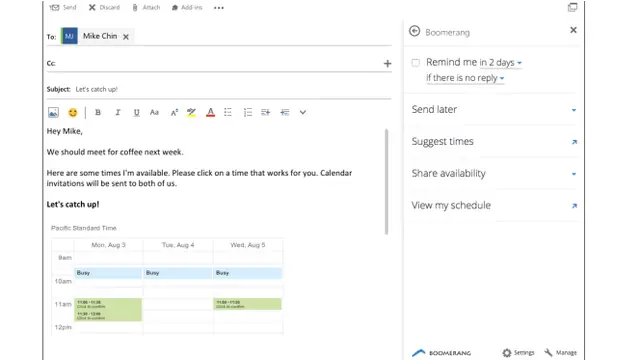Close the Boomerang panel

(573, 30)
